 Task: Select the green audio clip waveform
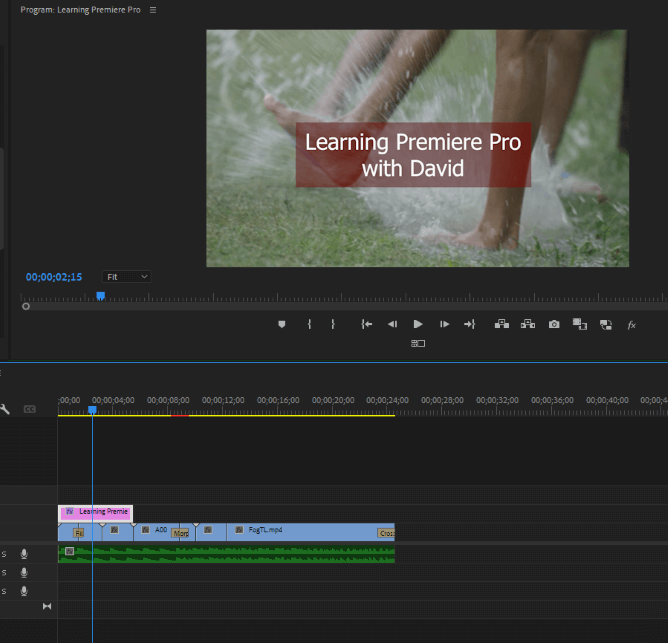pos(226,554)
